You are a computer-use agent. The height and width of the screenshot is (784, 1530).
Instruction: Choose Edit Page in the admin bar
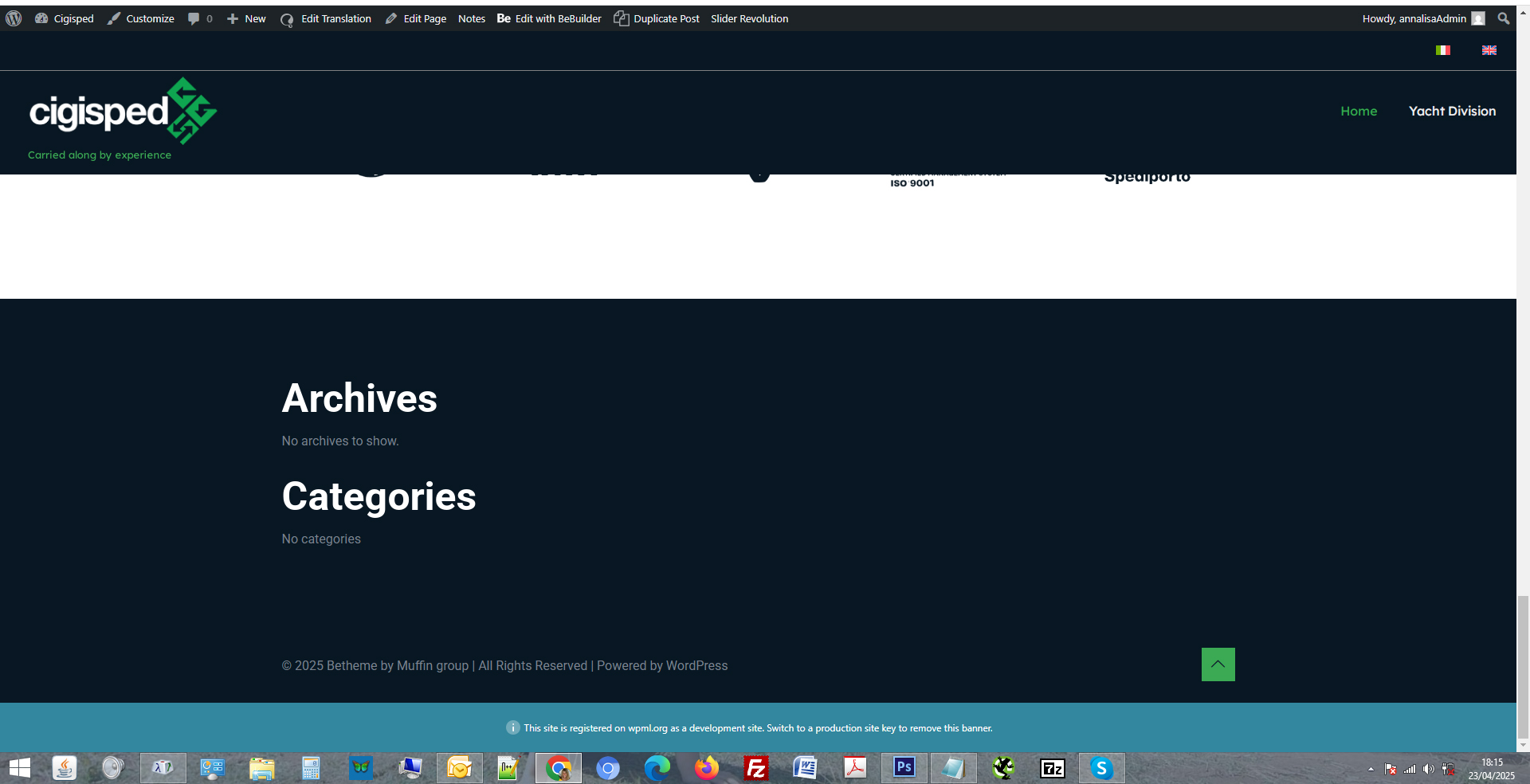[416, 18]
